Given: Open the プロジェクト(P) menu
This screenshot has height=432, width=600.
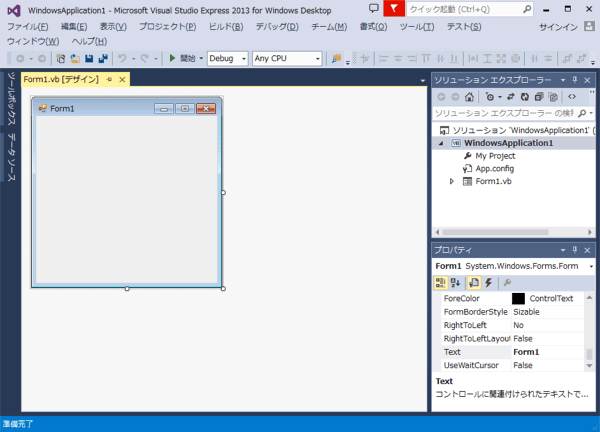Looking at the screenshot, I should pyautogui.click(x=168, y=26).
